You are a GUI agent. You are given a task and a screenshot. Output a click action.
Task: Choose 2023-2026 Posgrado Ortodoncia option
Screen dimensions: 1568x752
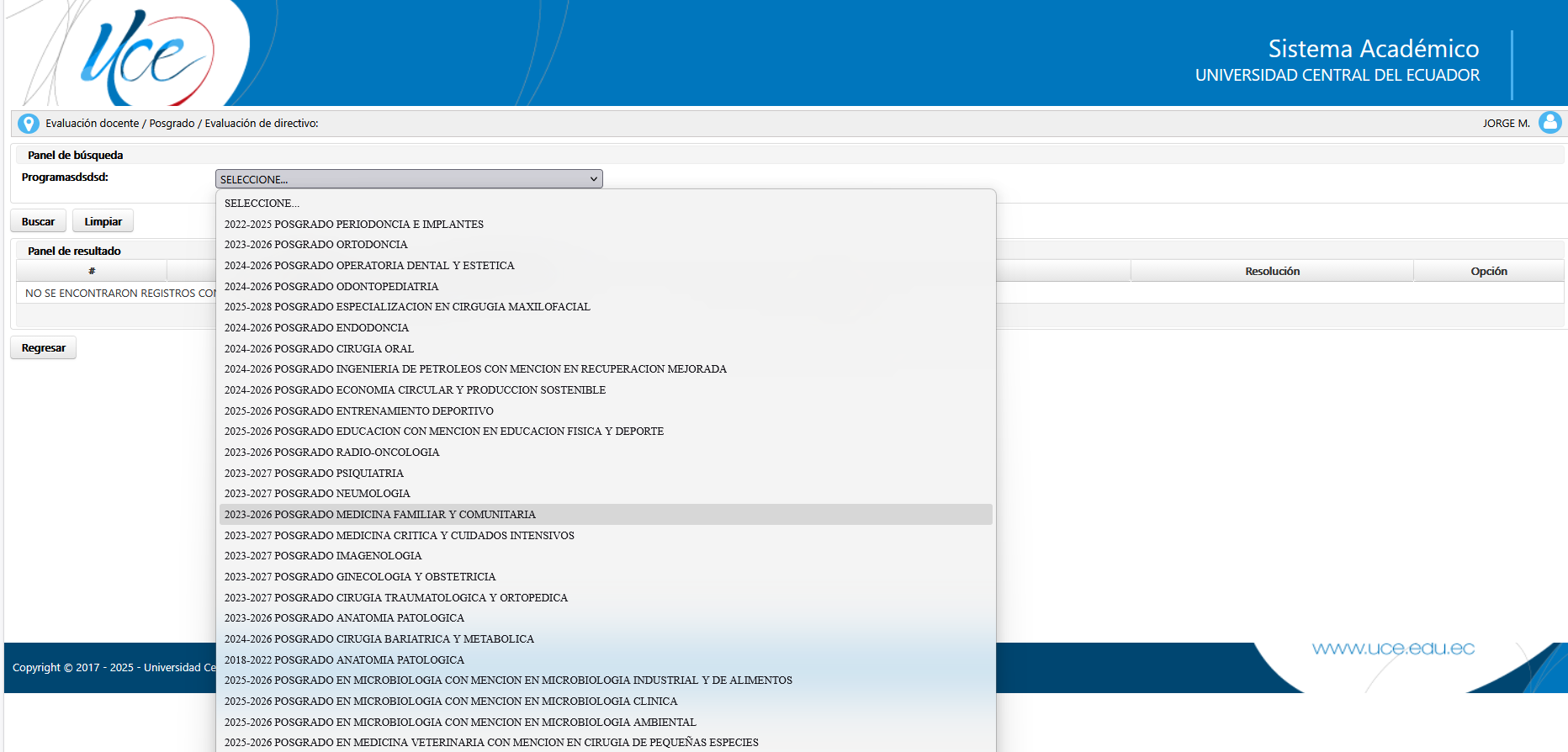click(x=315, y=245)
